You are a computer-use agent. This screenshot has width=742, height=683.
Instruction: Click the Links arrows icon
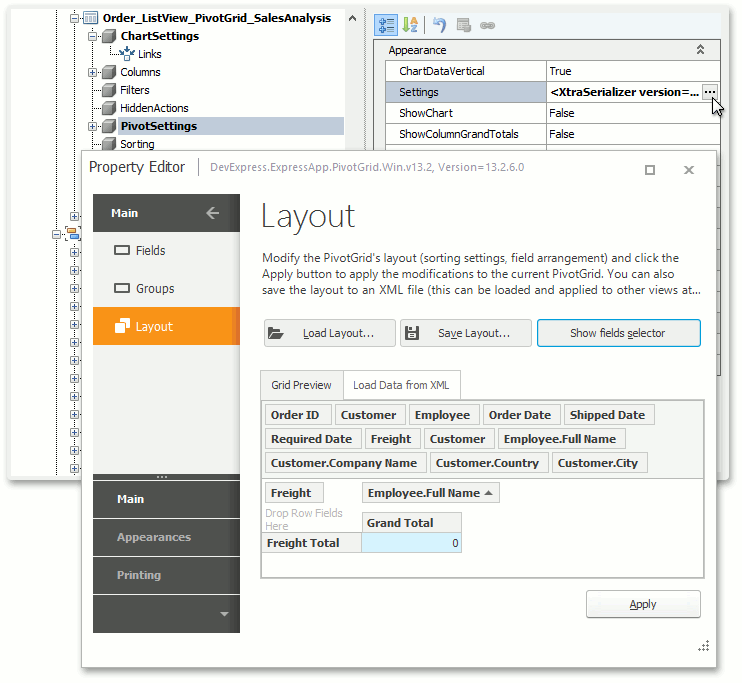(x=127, y=54)
